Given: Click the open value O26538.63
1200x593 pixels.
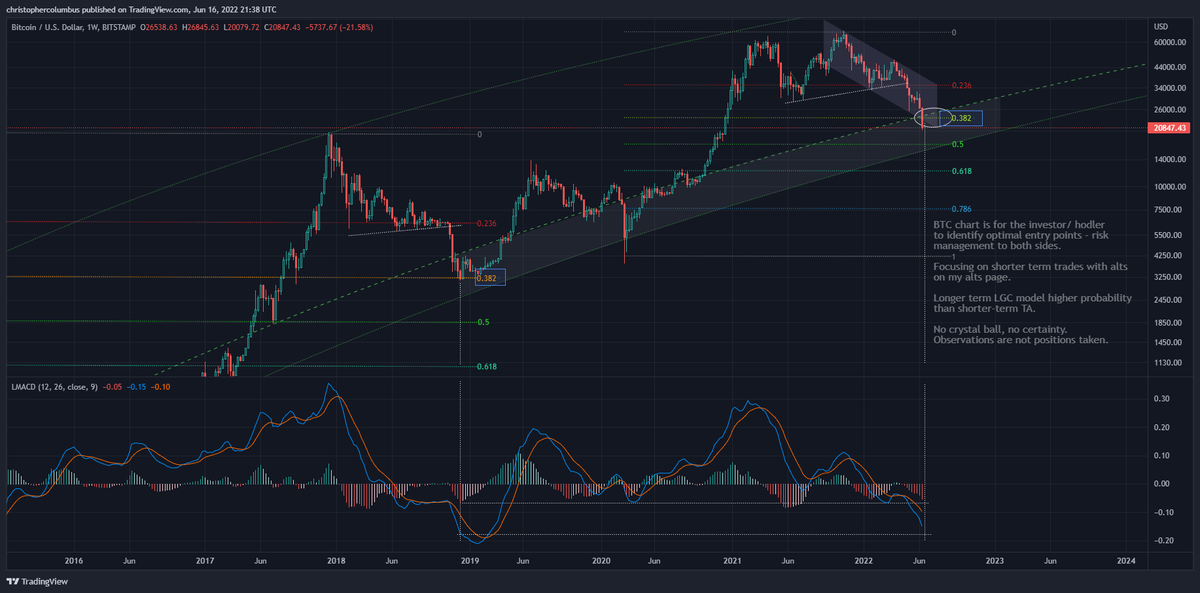Looking at the screenshot, I should (161, 26).
